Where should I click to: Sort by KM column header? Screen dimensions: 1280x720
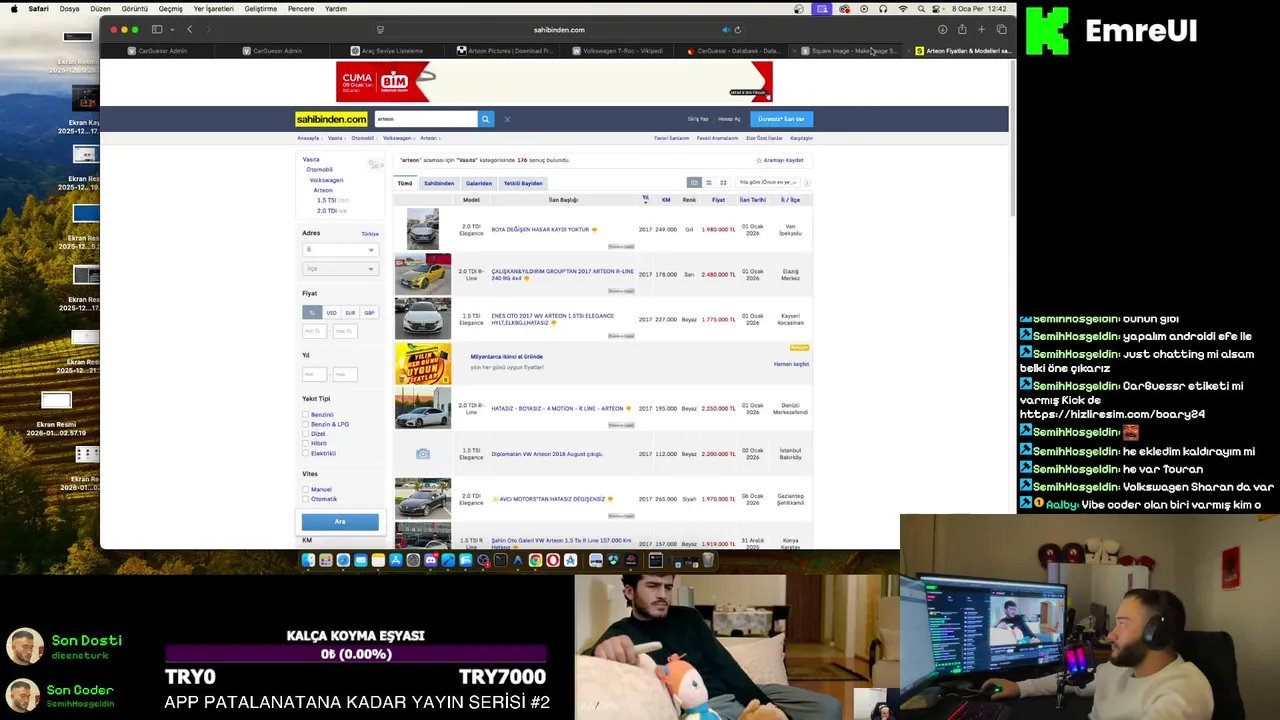click(x=666, y=200)
